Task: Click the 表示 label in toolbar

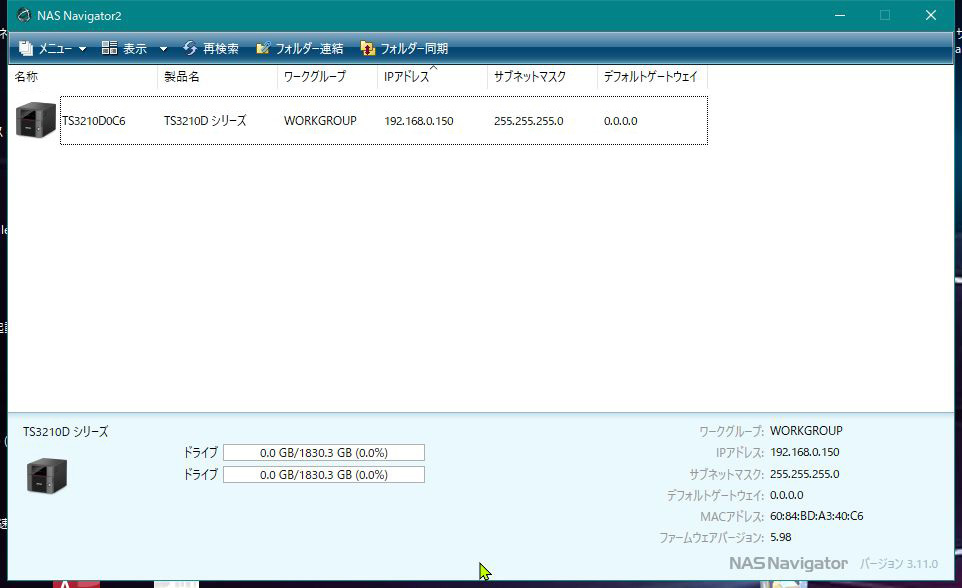Action: point(135,48)
